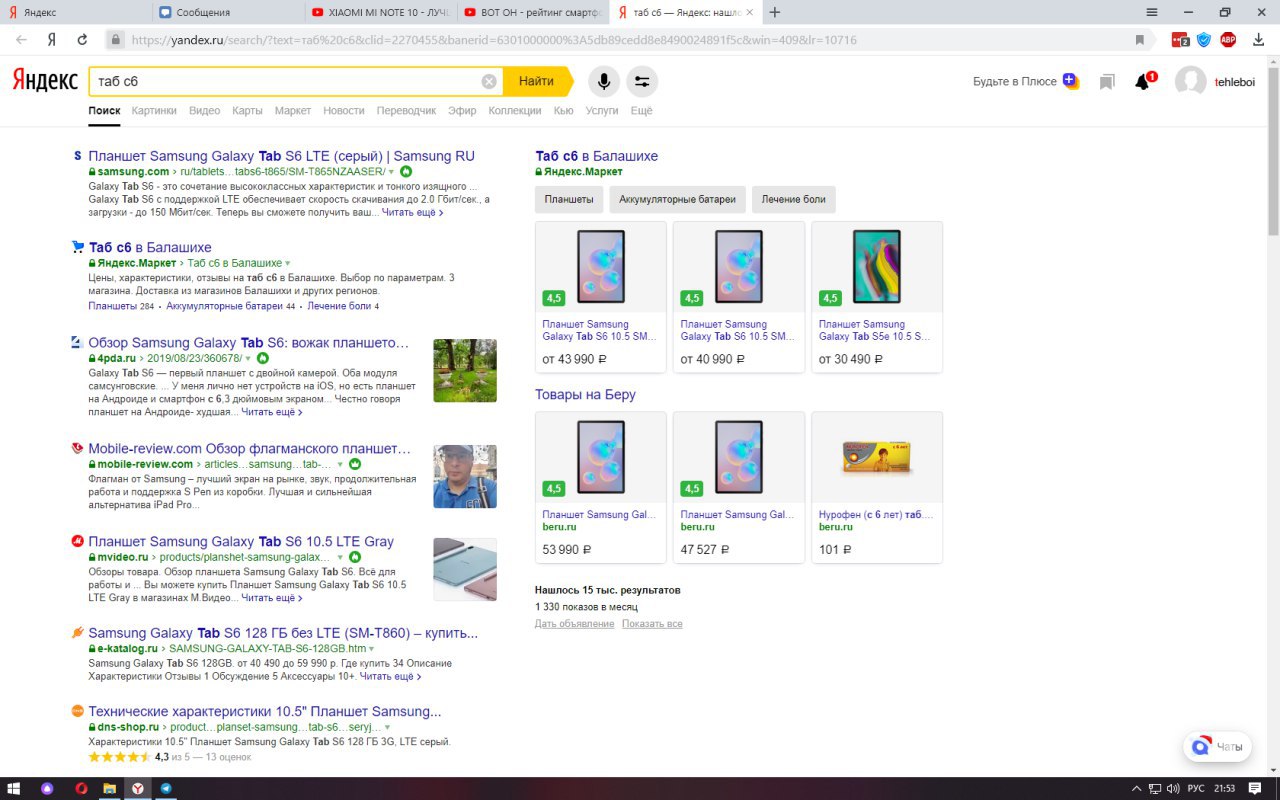Focus the Yandex search input field
Screen dimensions: 1280x800
click(x=285, y=81)
